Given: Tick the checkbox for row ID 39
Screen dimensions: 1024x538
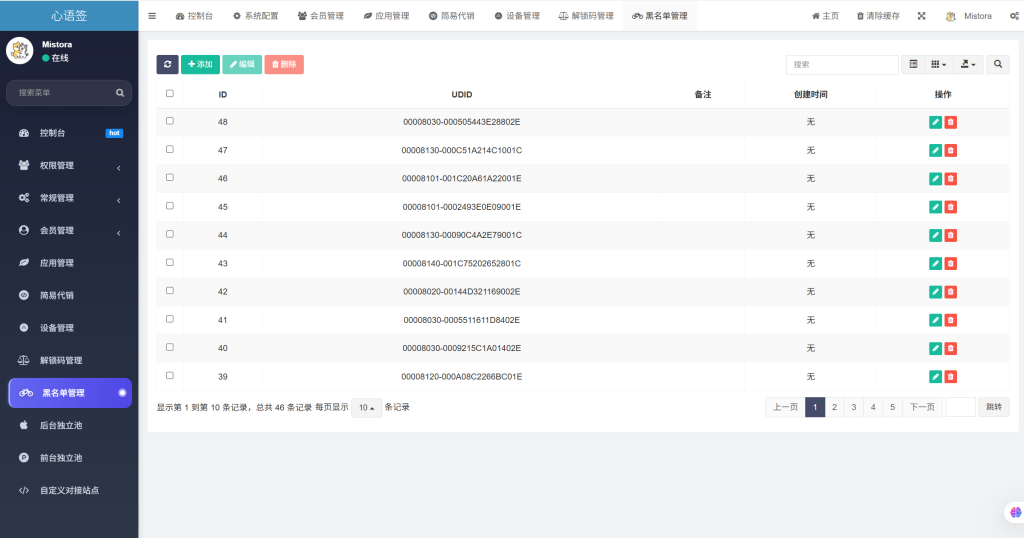Looking at the screenshot, I should 170,375.
